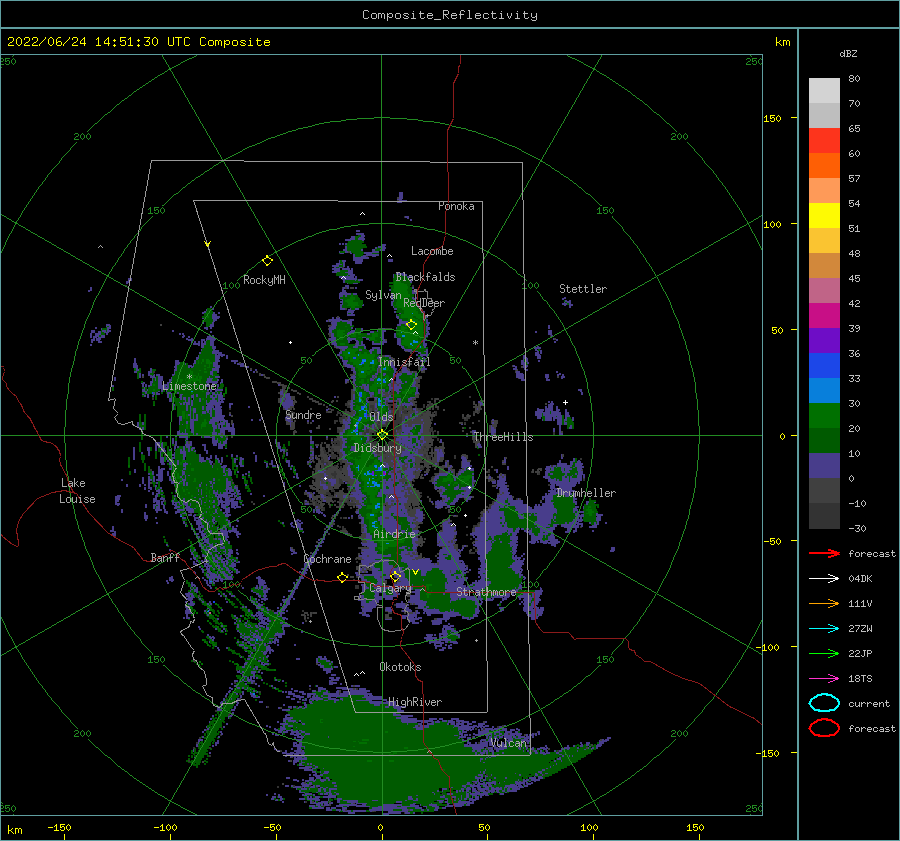
Task: Select the yellow 51-54 dBZ swatch
Action: tap(824, 215)
